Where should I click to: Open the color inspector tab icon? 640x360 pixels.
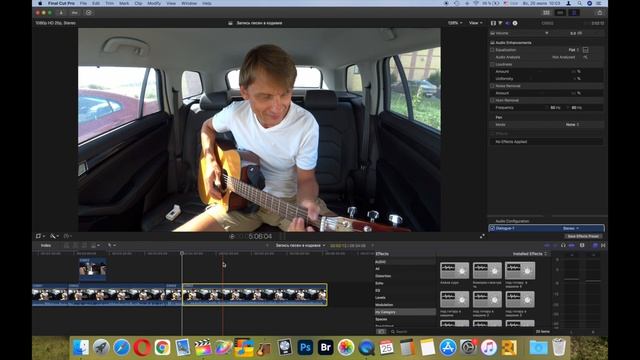[x=500, y=23]
